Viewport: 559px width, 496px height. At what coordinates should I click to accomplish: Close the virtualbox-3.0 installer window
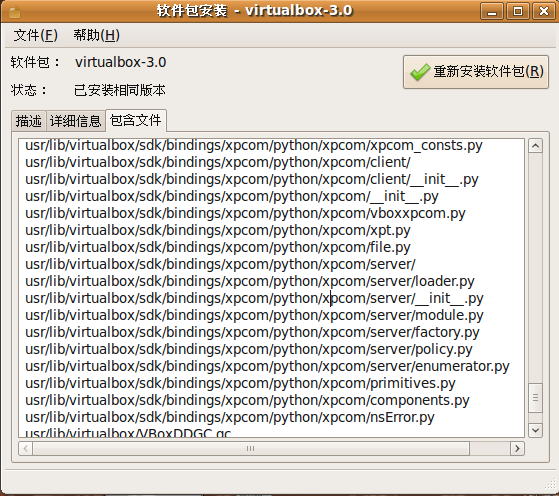point(544,11)
